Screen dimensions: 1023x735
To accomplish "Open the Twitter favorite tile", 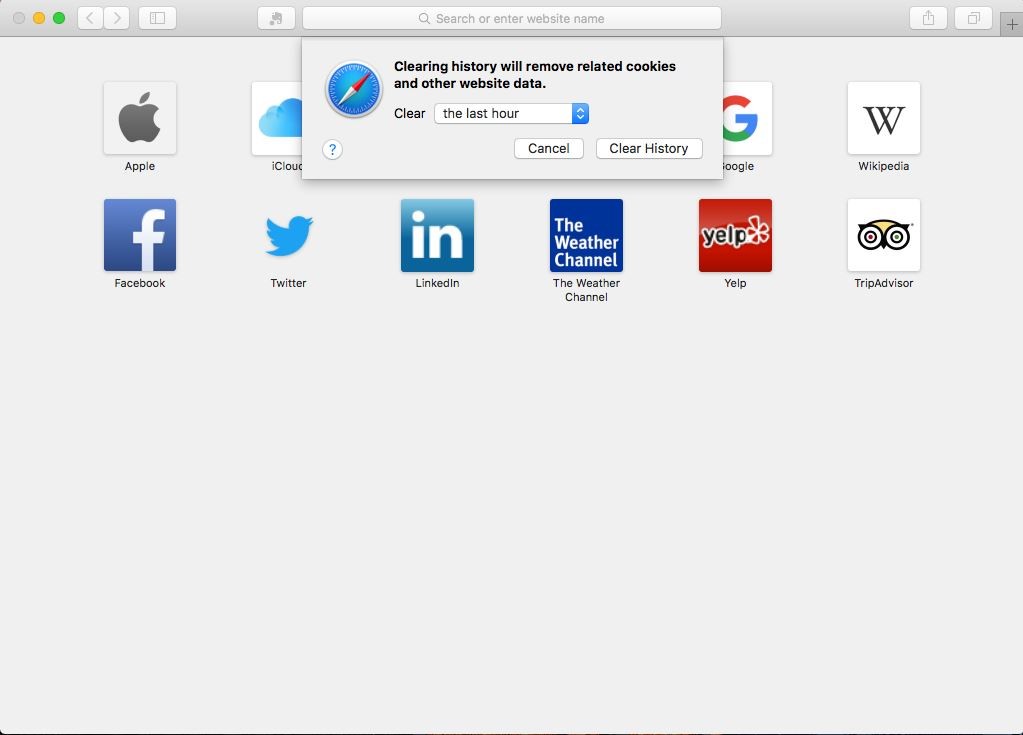I will point(288,235).
